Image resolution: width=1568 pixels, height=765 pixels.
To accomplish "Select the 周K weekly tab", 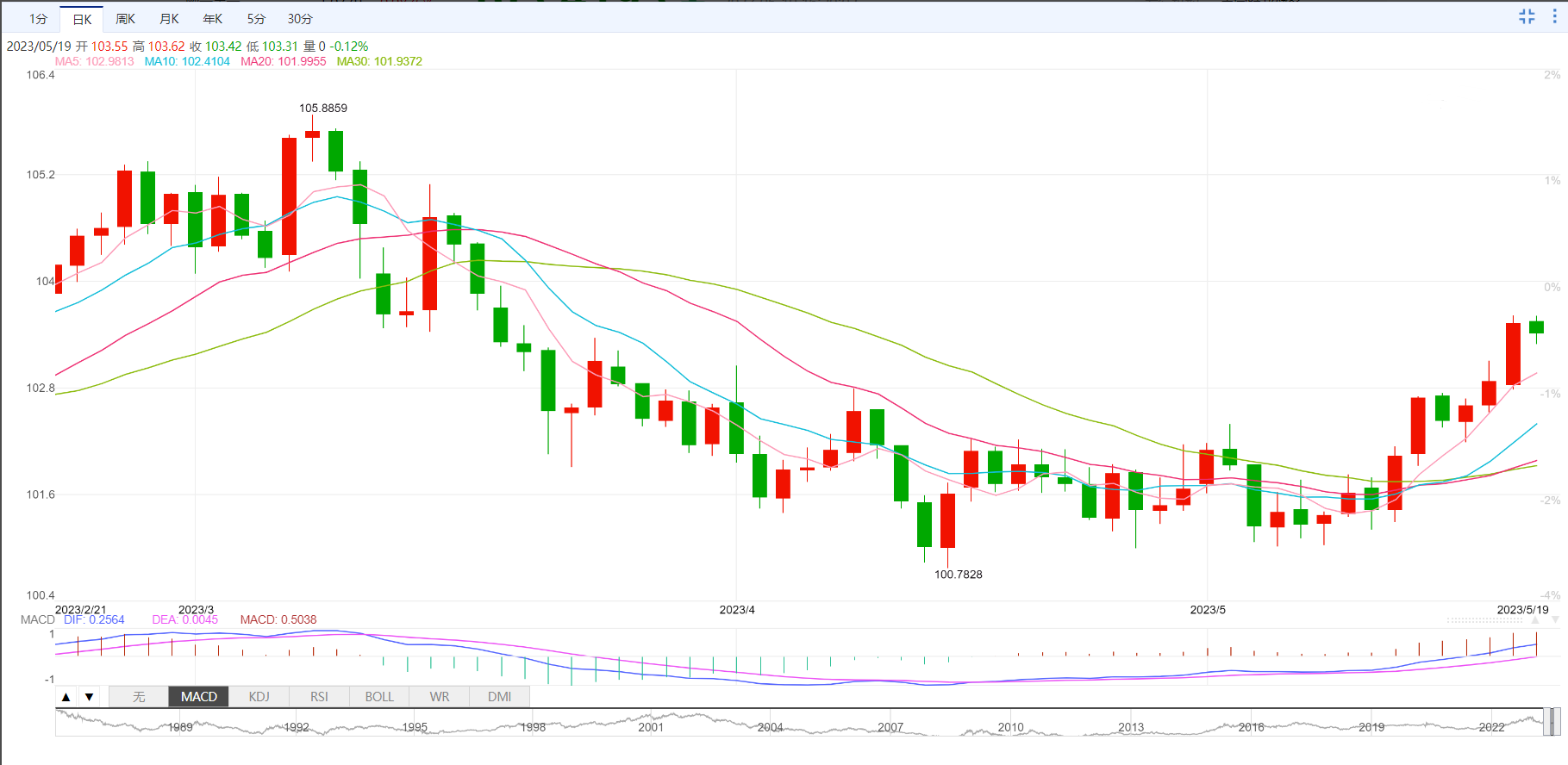I will pyautogui.click(x=126, y=19).
